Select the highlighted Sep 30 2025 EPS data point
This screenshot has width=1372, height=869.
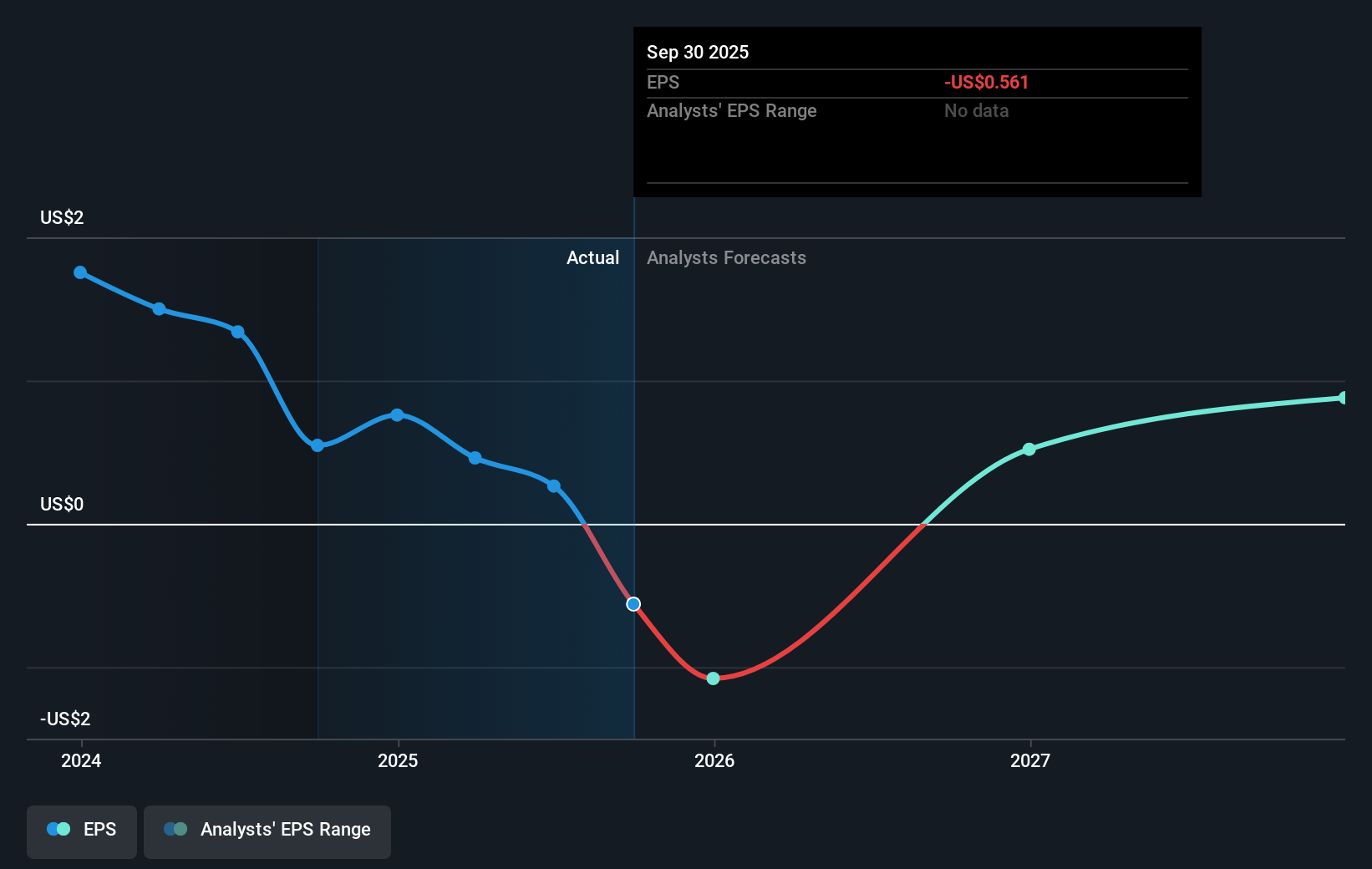(633, 604)
